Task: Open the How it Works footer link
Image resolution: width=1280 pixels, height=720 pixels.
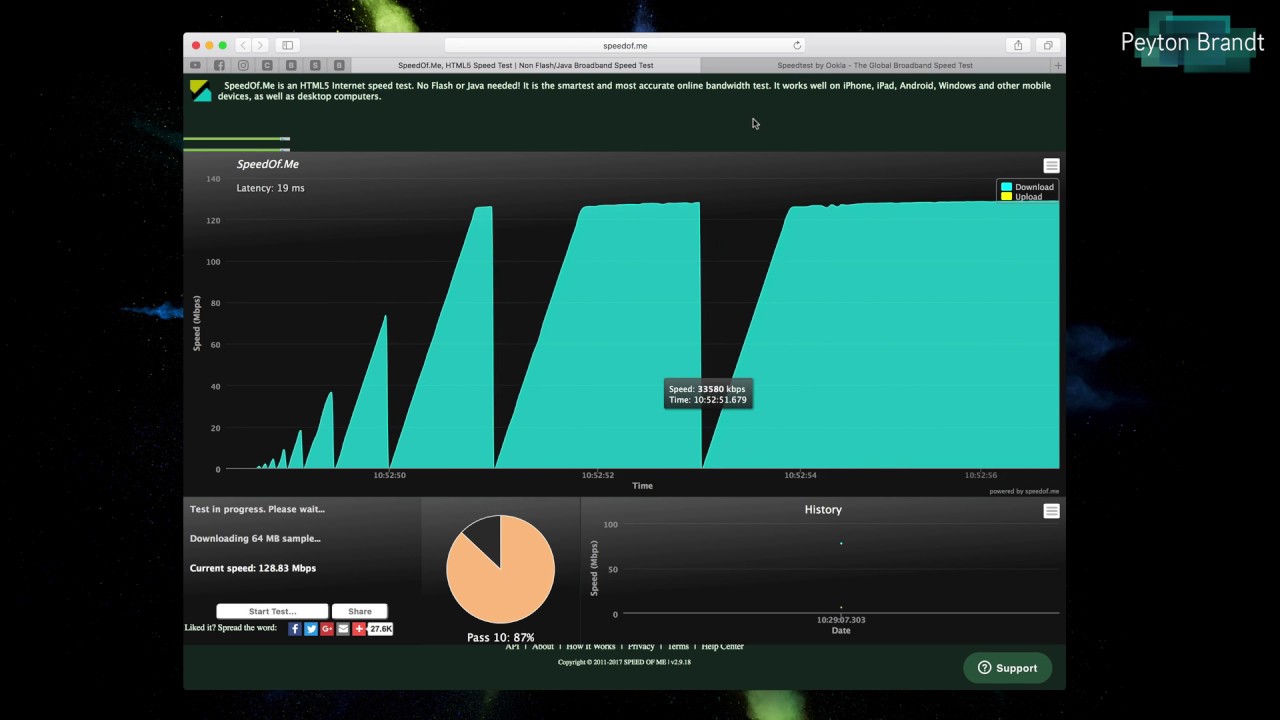Action: (x=591, y=647)
